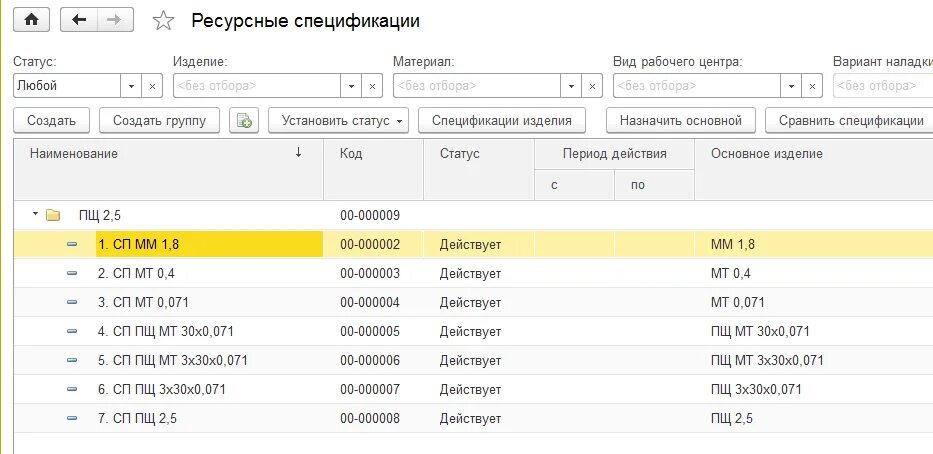Click Назначить основной button
The height and width of the screenshot is (454, 933).
click(681, 121)
